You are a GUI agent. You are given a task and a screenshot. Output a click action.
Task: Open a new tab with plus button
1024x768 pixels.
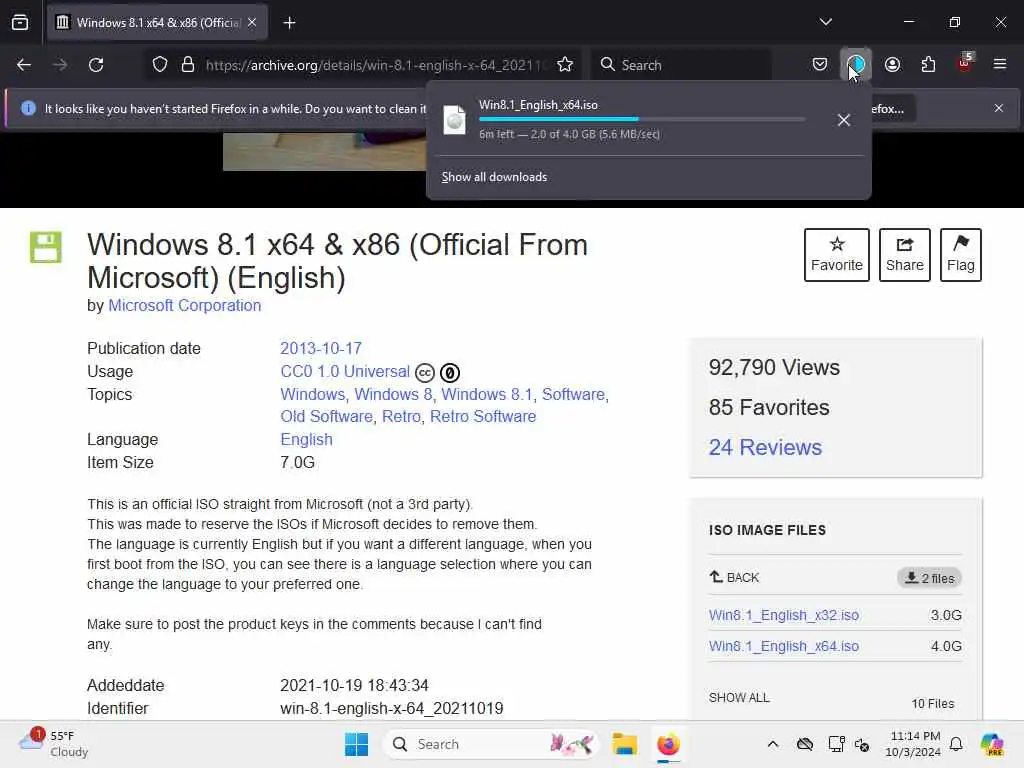289,23
